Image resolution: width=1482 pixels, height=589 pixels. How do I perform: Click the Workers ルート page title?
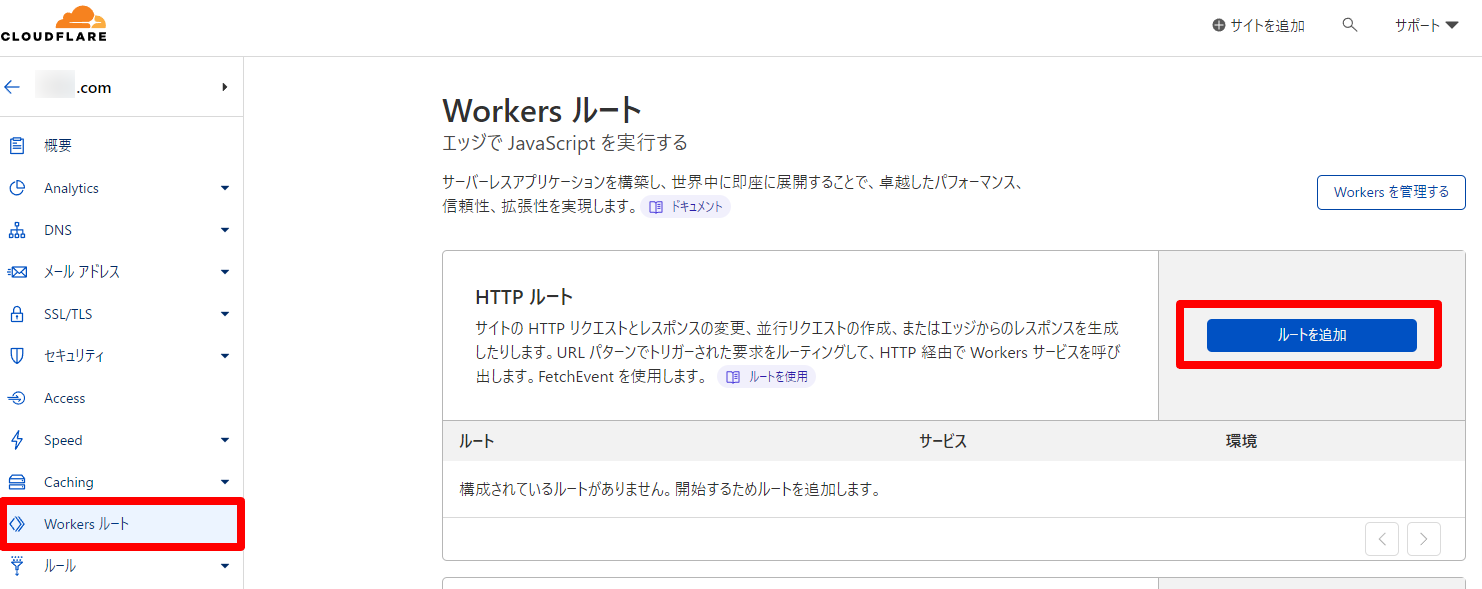click(x=542, y=110)
